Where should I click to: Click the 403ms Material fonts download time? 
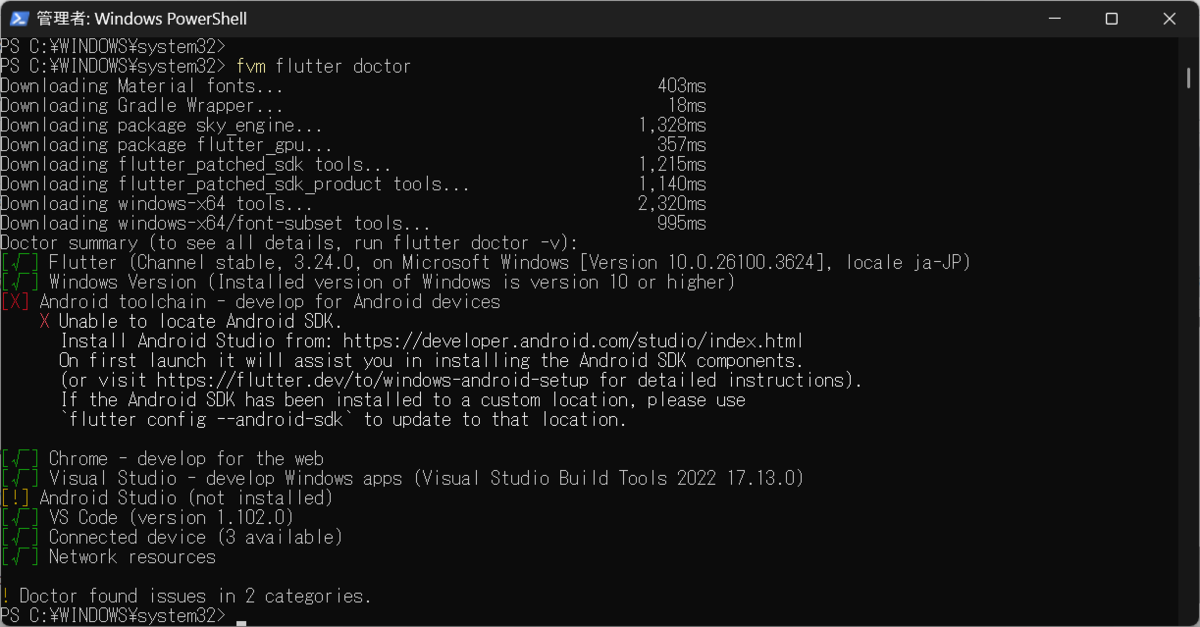[x=682, y=85]
